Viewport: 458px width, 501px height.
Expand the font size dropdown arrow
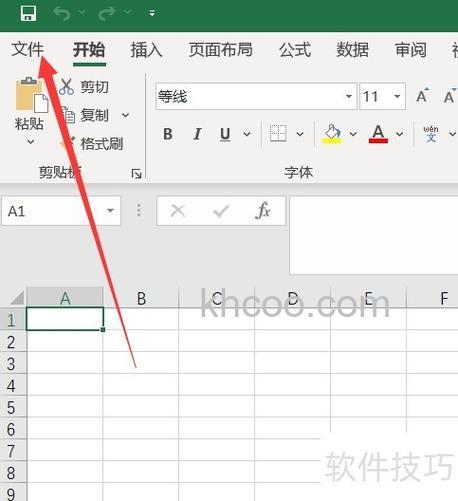coord(397,96)
